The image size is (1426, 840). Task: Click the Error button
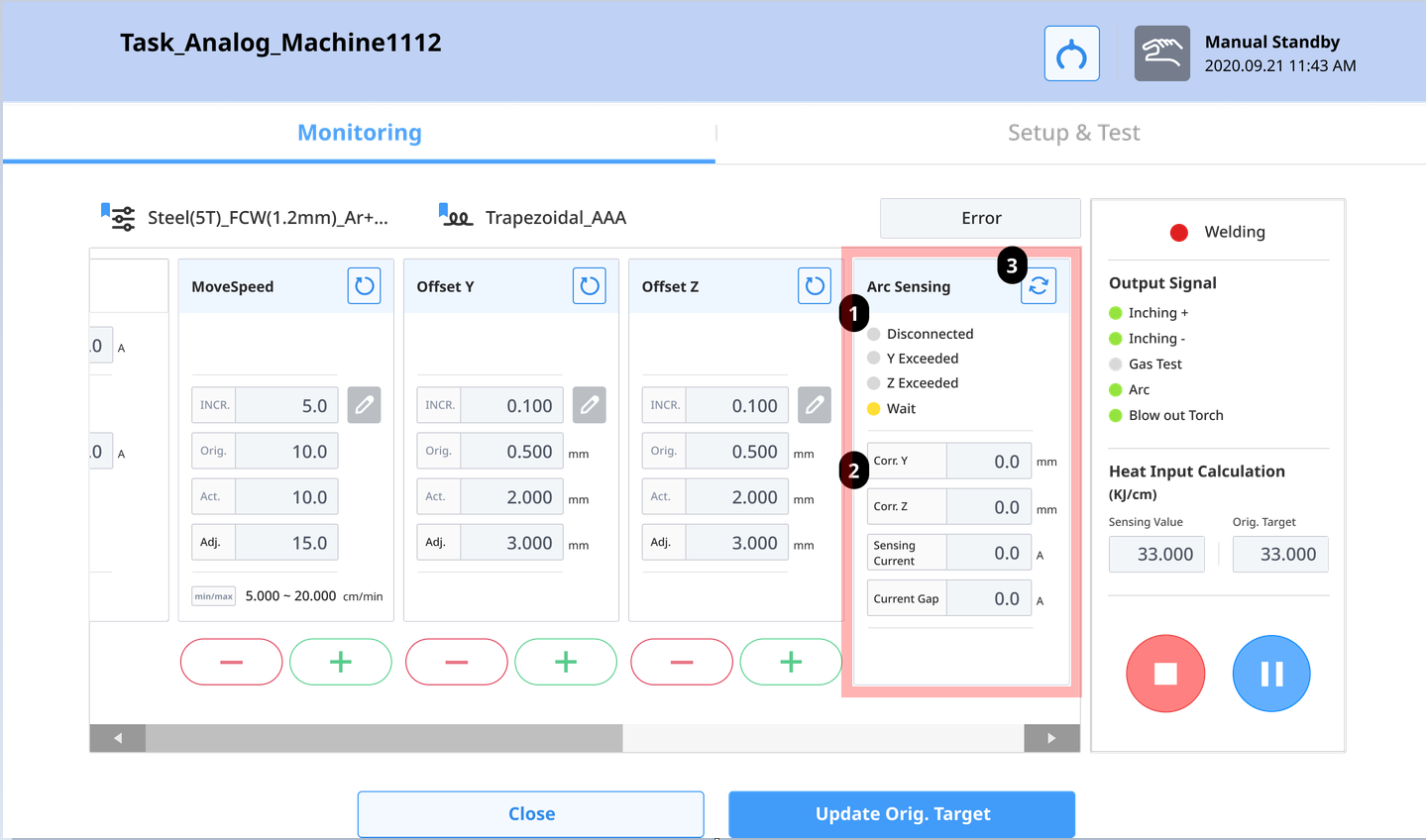click(x=980, y=218)
